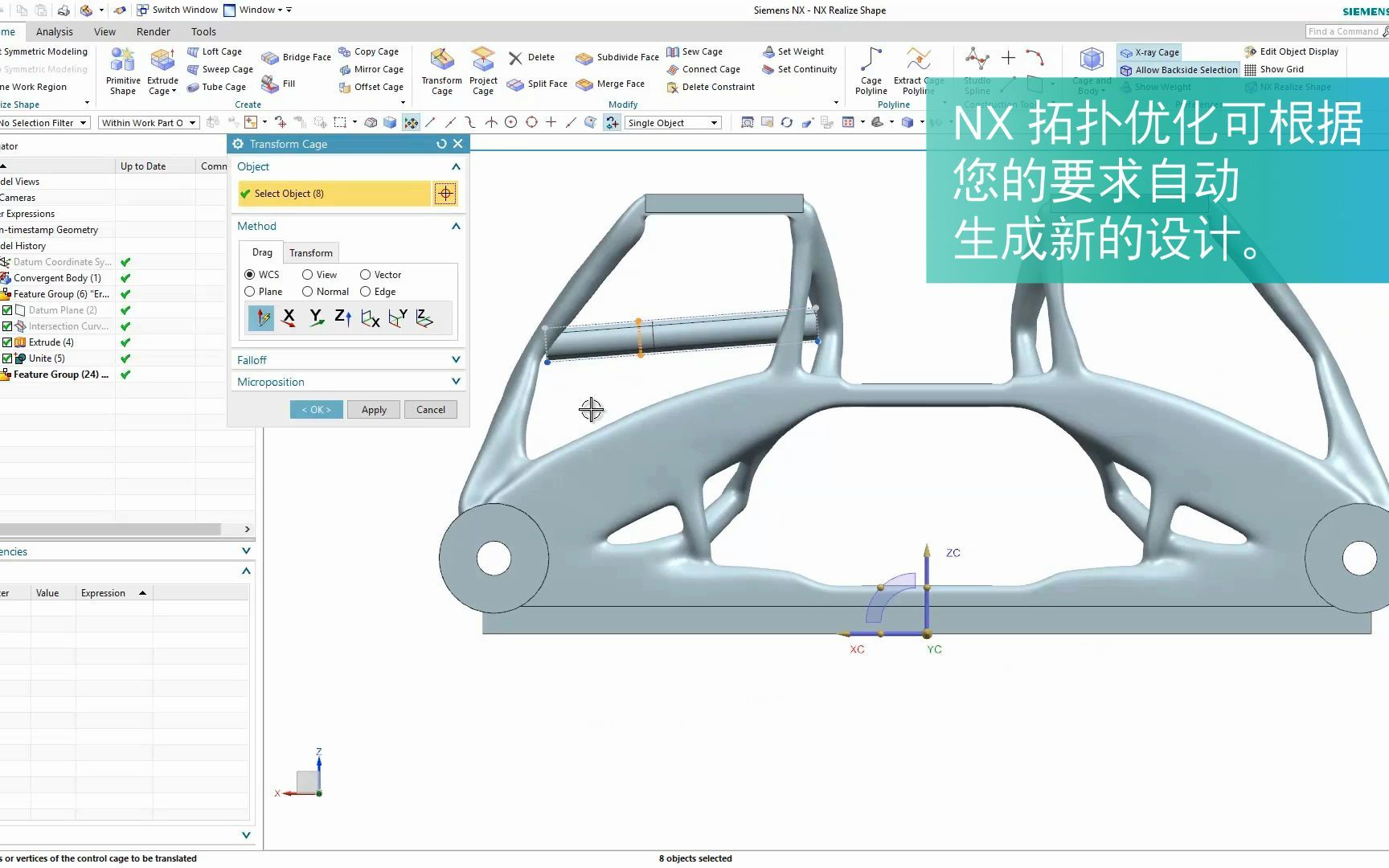
Task: Click the Apply button
Action: pyautogui.click(x=374, y=410)
